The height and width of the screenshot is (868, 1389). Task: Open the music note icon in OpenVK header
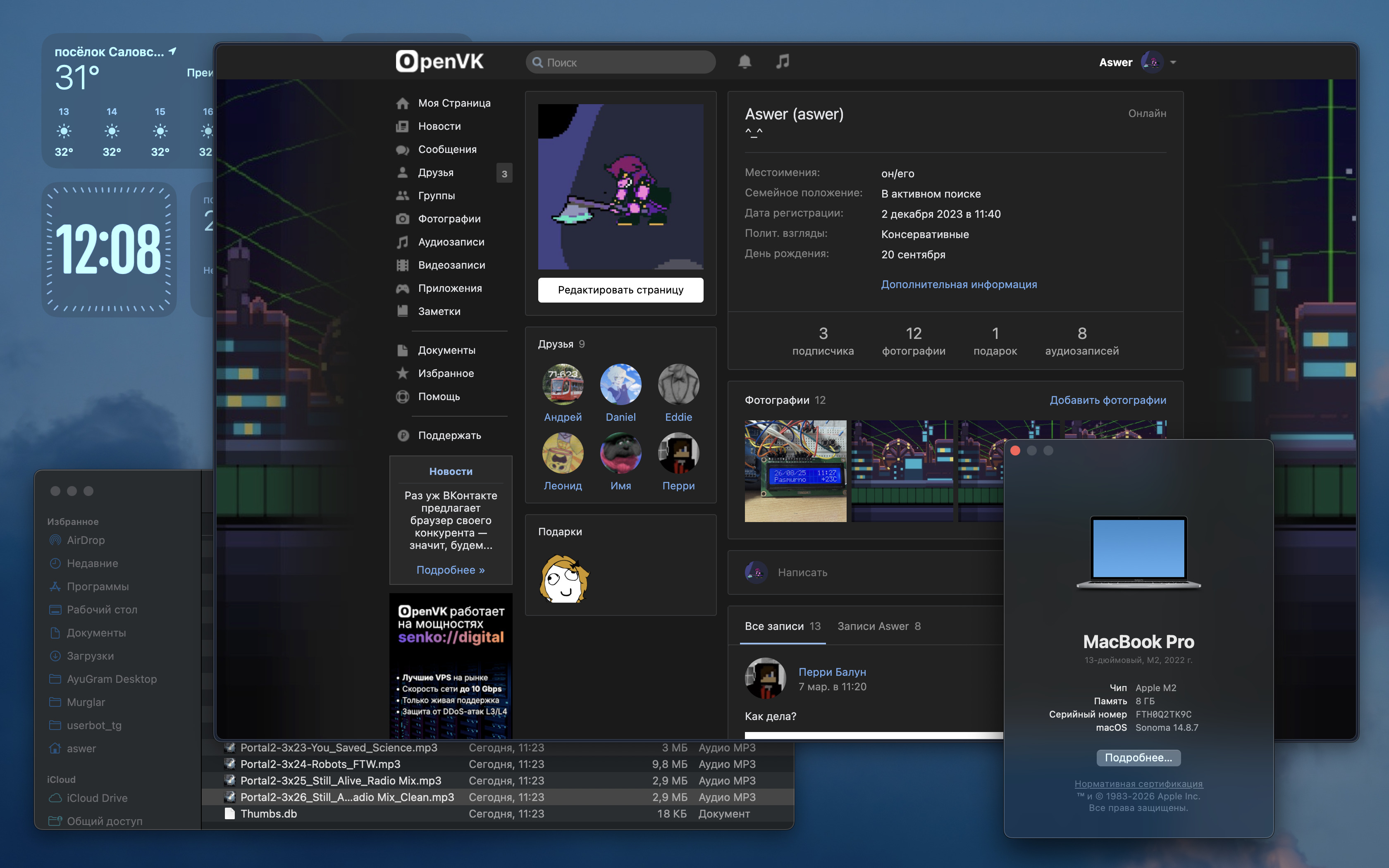coord(782,62)
